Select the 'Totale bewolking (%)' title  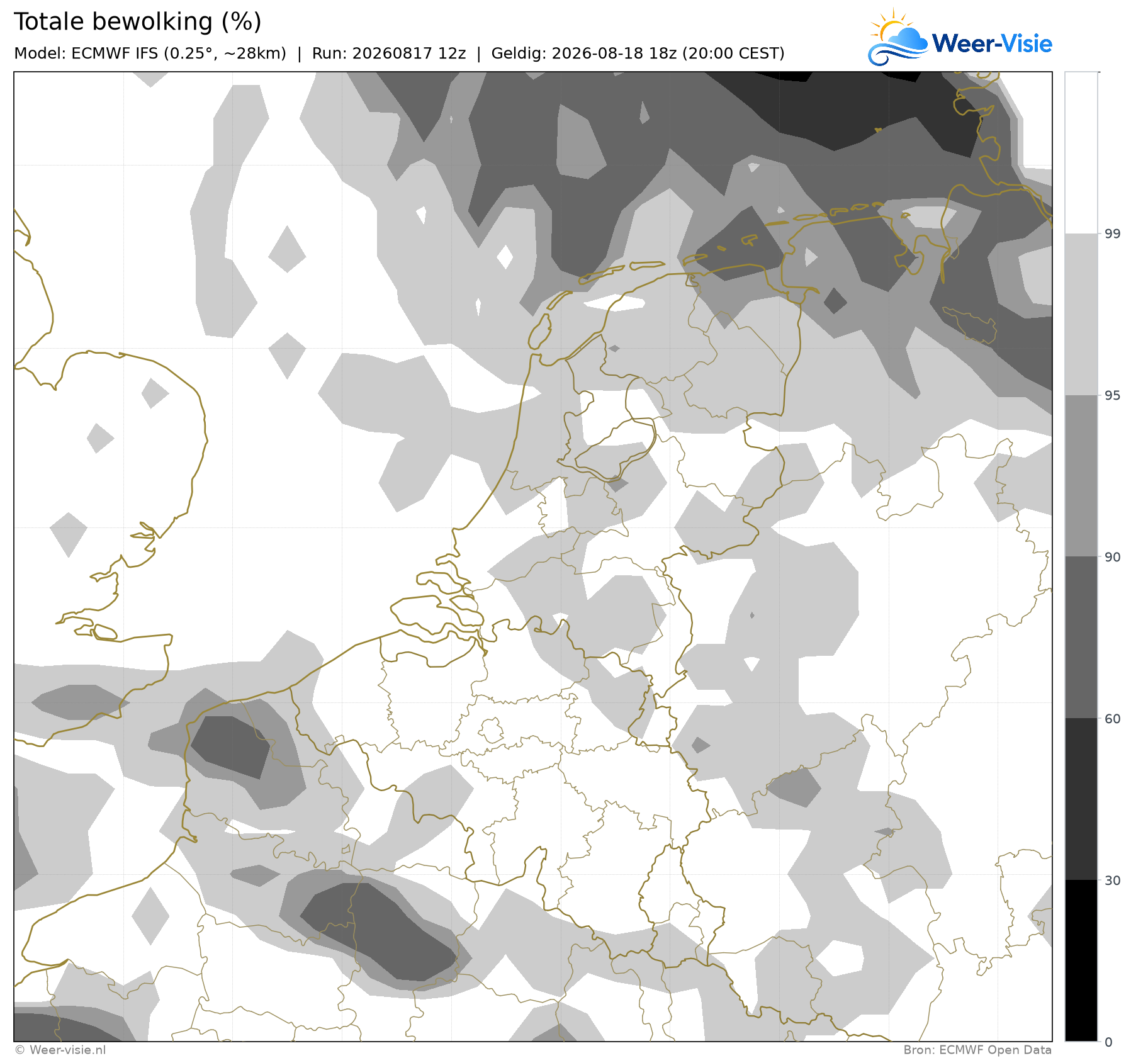click(x=137, y=22)
